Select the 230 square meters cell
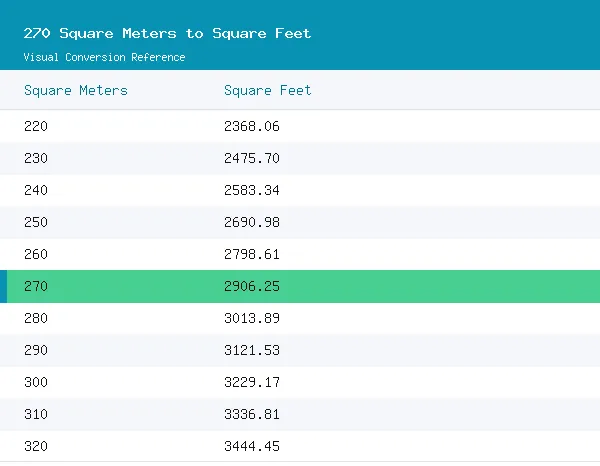Screen dimensions: 600x466 (36, 158)
